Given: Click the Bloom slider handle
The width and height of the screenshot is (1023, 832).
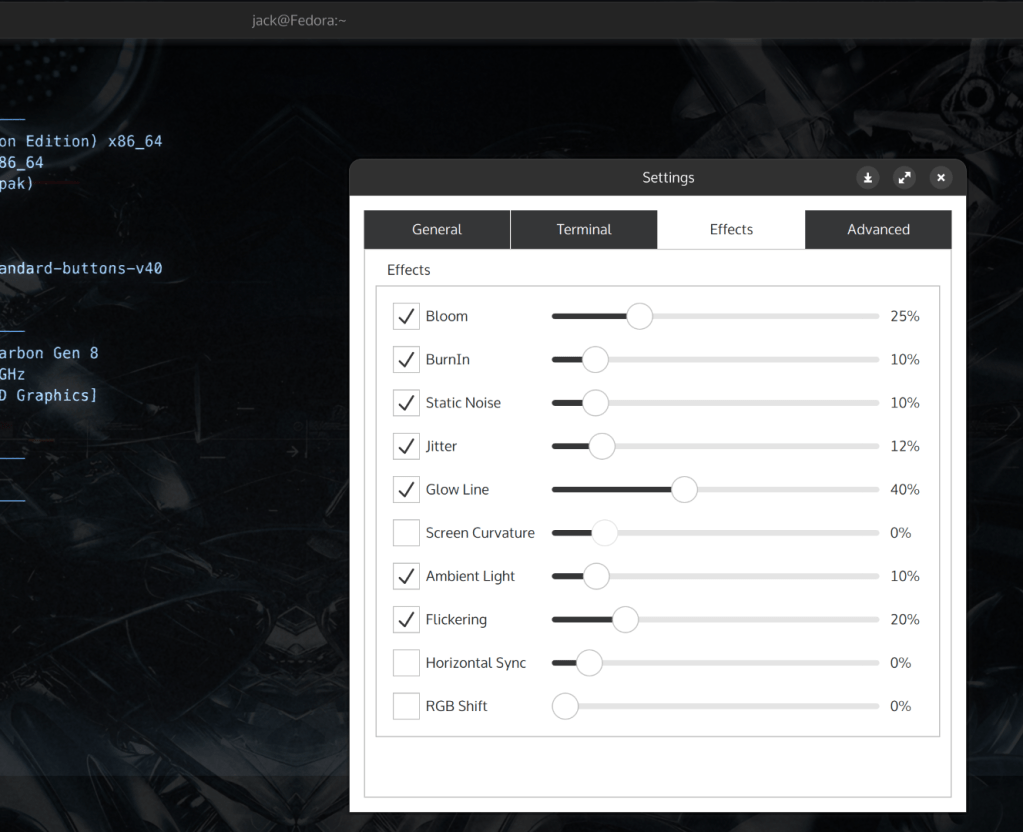Looking at the screenshot, I should (x=639, y=317).
